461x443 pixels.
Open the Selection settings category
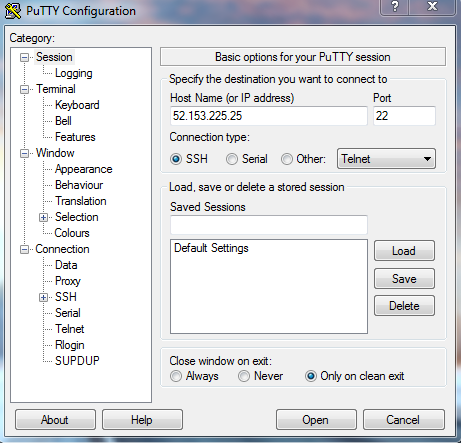(76, 217)
